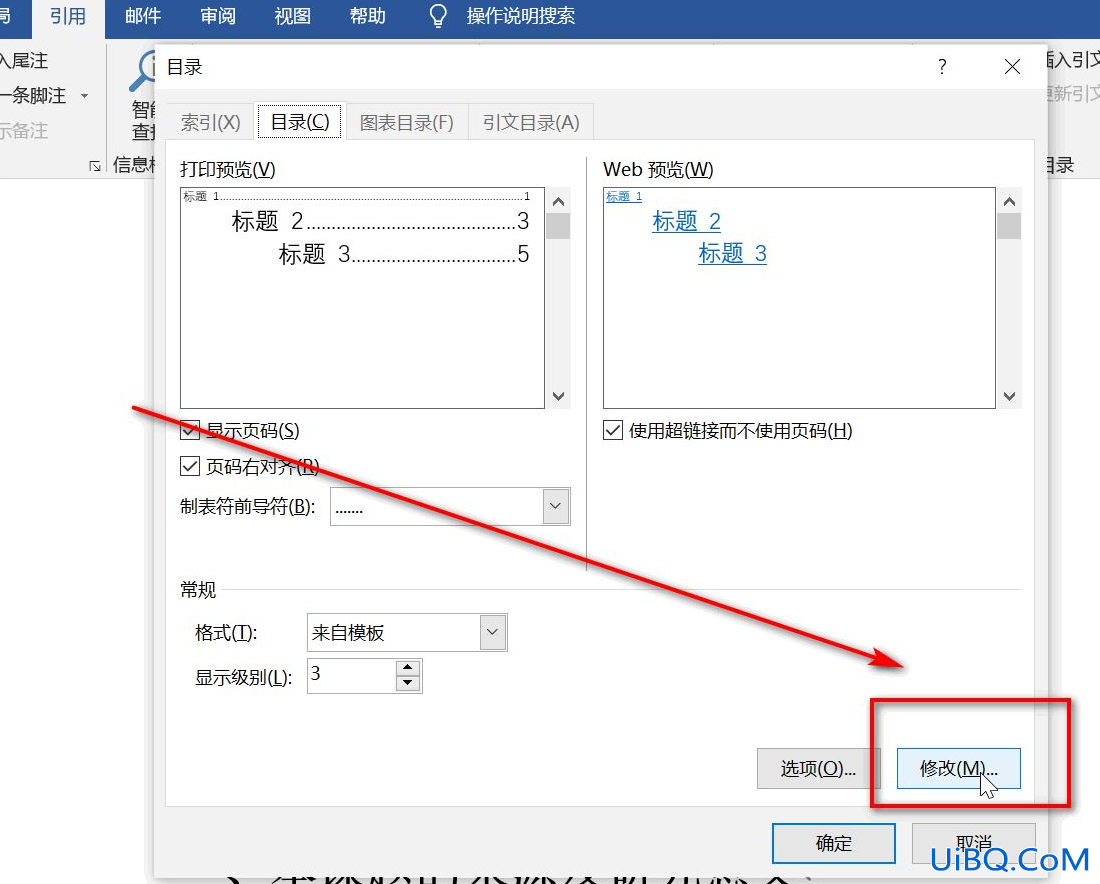The height and width of the screenshot is (884, 1100).
Task: Open the 引用 ribbon tab
Action: 68,15
